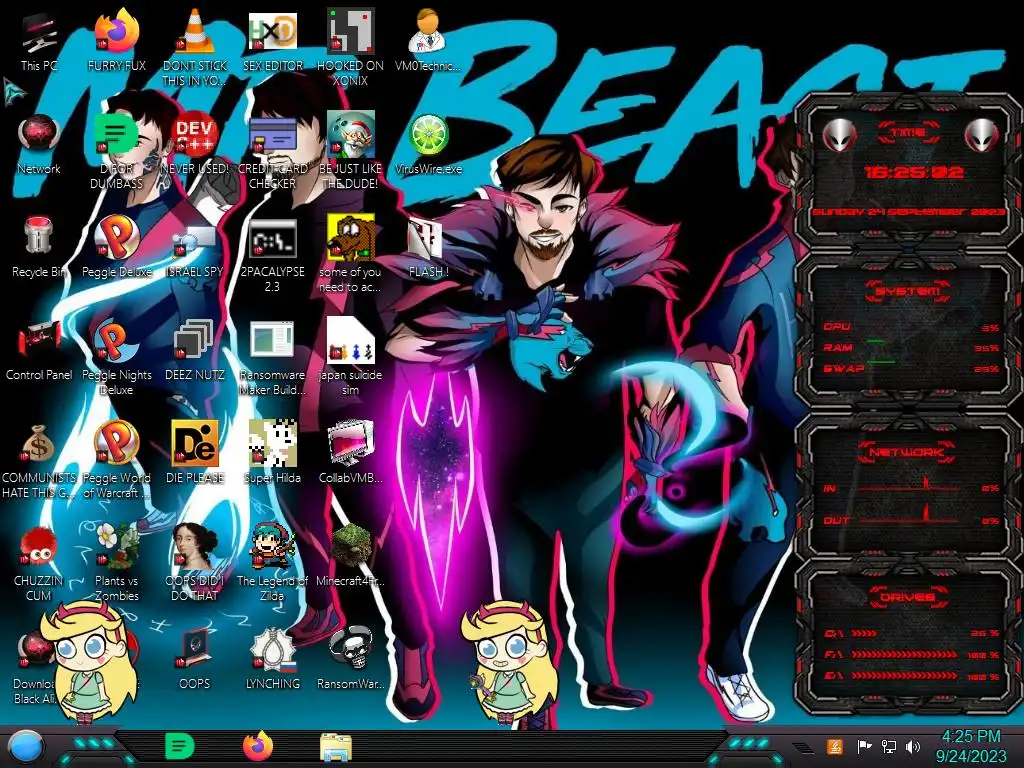Open the network tray icon
The width and height of the screenshot is (1024, 768).
pyautogui.click(x=889, y=746)
